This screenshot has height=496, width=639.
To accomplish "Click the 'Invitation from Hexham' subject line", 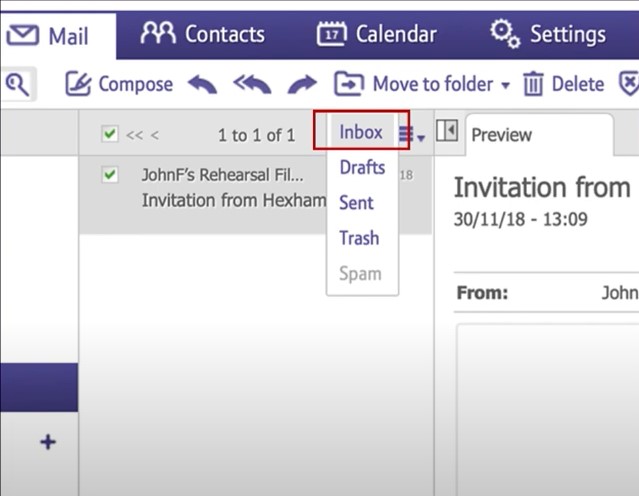I will [x=234, y=201].
